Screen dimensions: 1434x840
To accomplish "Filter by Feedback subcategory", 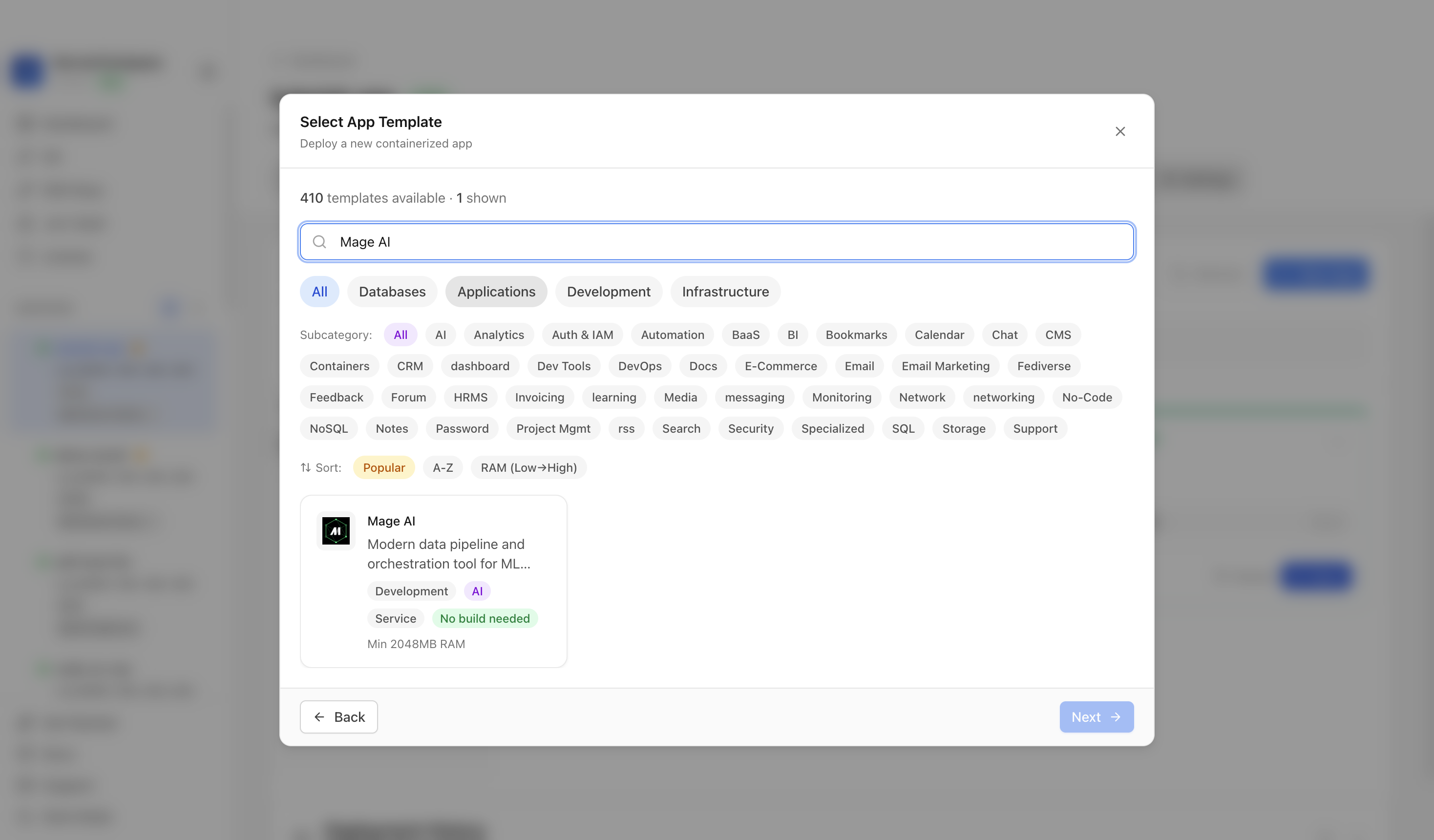I will [337, 397].
